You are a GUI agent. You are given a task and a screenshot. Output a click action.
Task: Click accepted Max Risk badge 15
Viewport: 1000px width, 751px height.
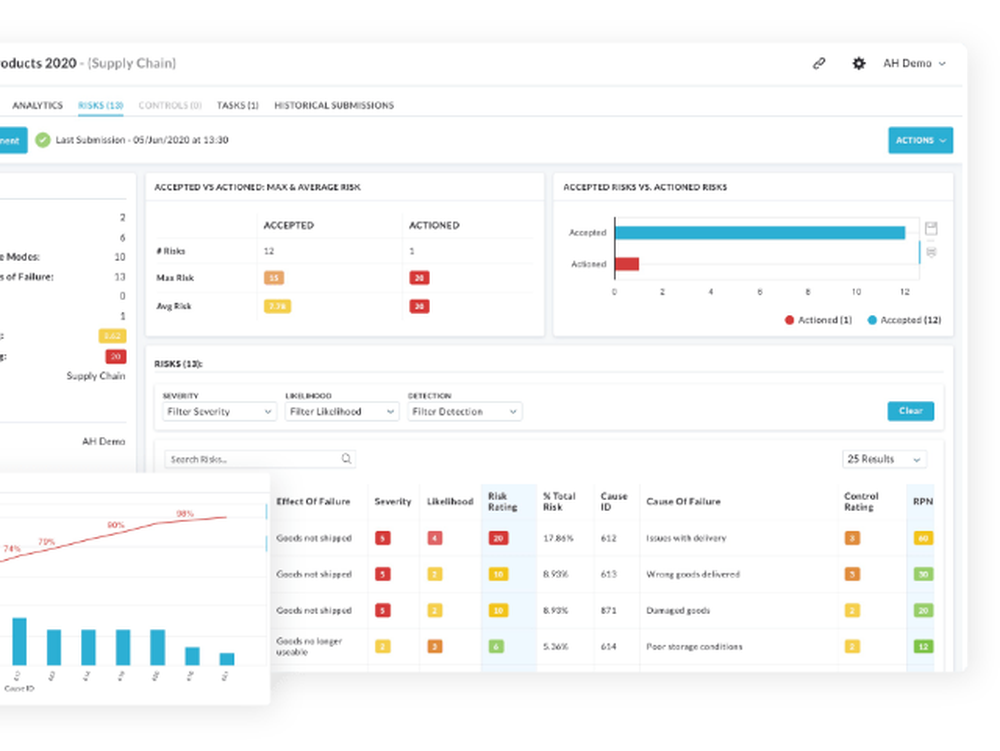(x=274, y=278)
